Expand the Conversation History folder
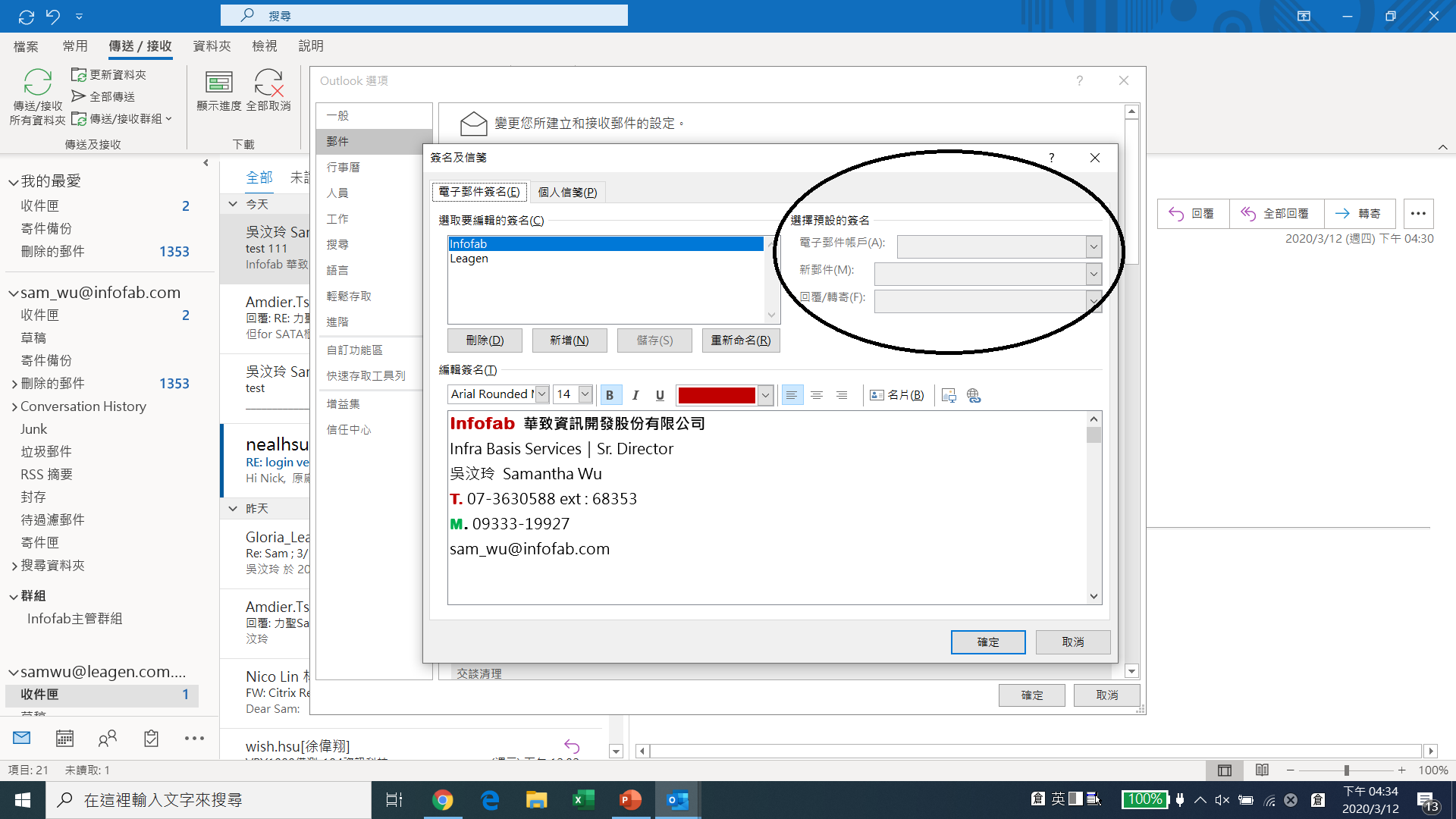Screen dimensions: 1456x819 pyautogui.click(x=14, y=407)
